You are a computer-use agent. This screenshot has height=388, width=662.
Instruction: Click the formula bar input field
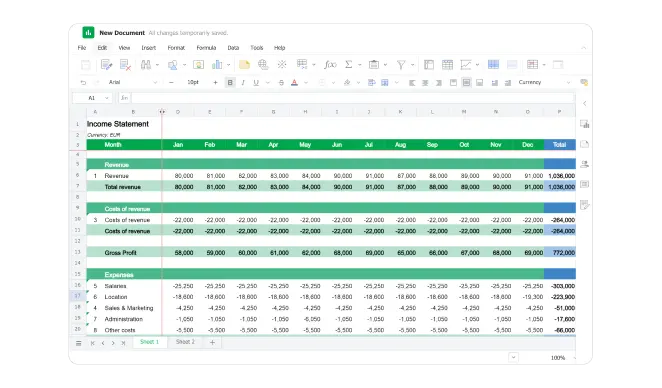coord(353,98)
